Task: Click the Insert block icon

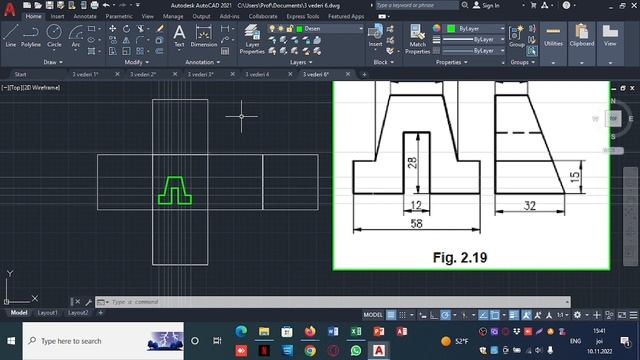Action: tap(375, 36)
